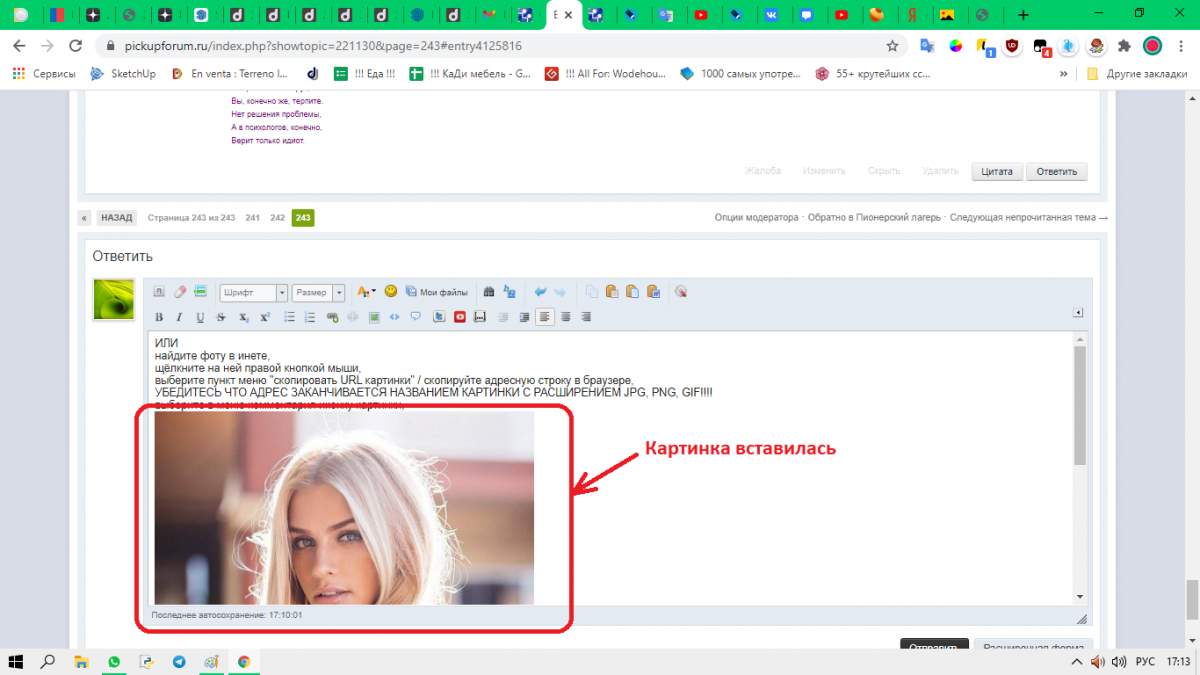Click the subscript icon

pos(243,317)
